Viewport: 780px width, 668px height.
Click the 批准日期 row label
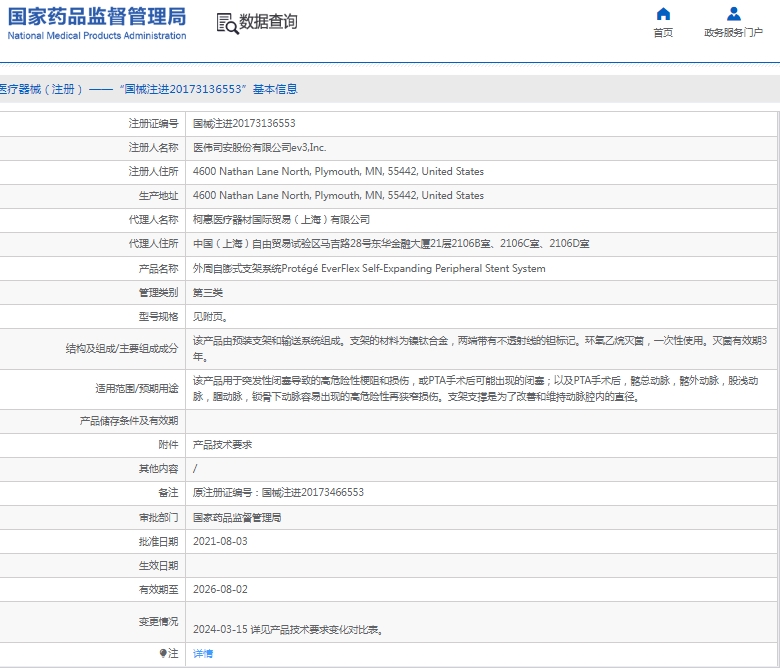pos(158,542)
